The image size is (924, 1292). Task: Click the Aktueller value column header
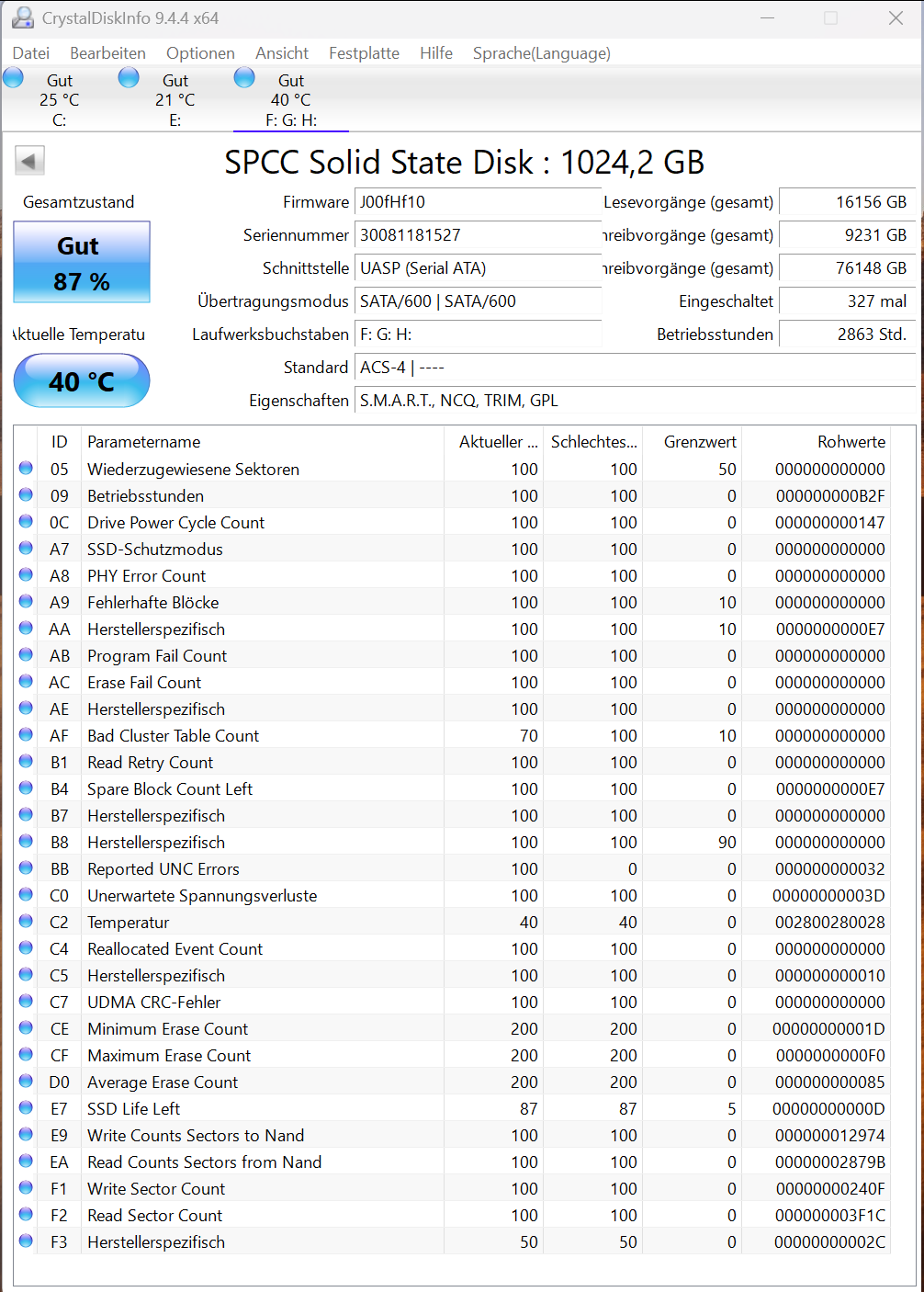click(x=494, y=442)
